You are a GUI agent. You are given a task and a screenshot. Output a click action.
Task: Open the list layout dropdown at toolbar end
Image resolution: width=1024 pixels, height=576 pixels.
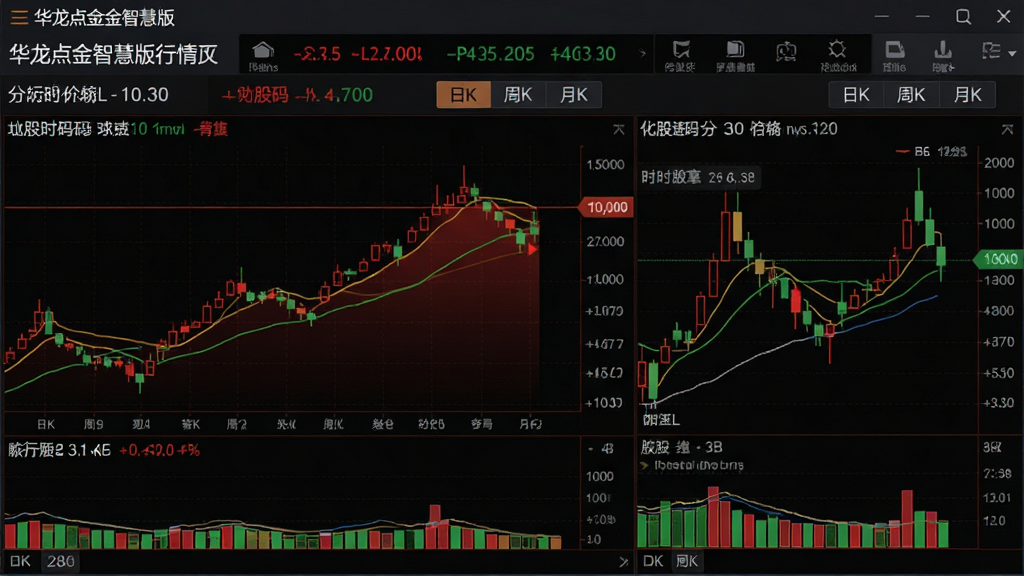999,51
